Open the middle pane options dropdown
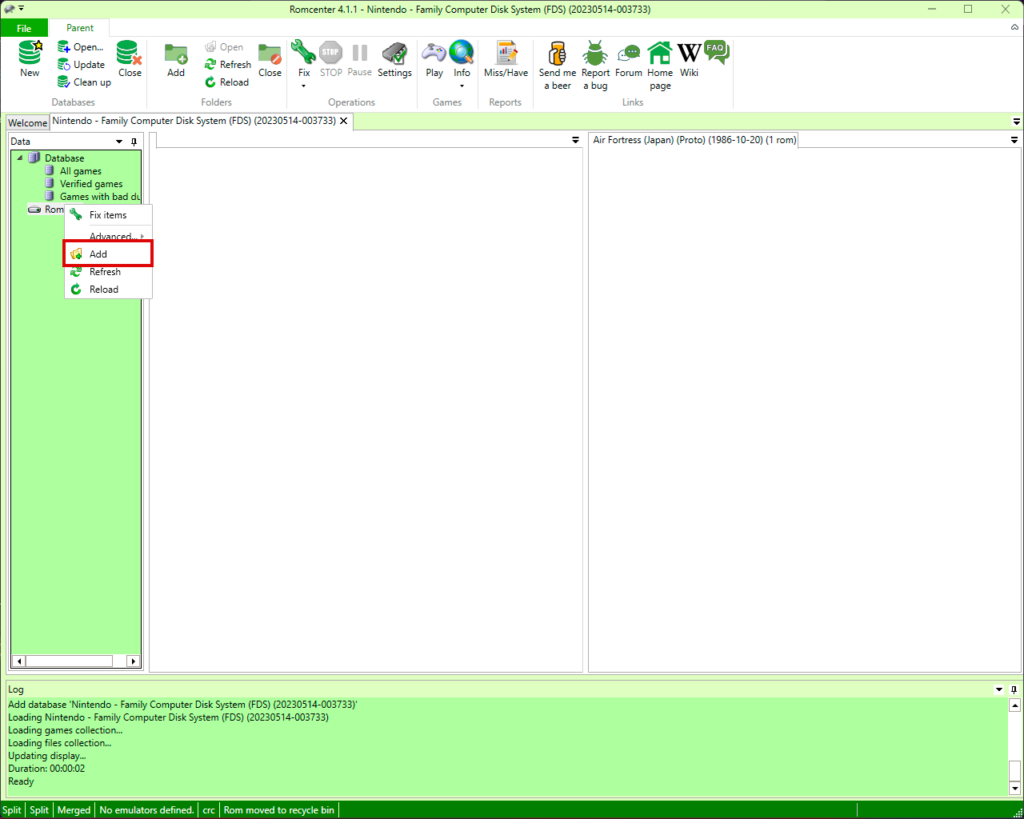The width and height of the screenshot is (1024, 819). [575, 140]
